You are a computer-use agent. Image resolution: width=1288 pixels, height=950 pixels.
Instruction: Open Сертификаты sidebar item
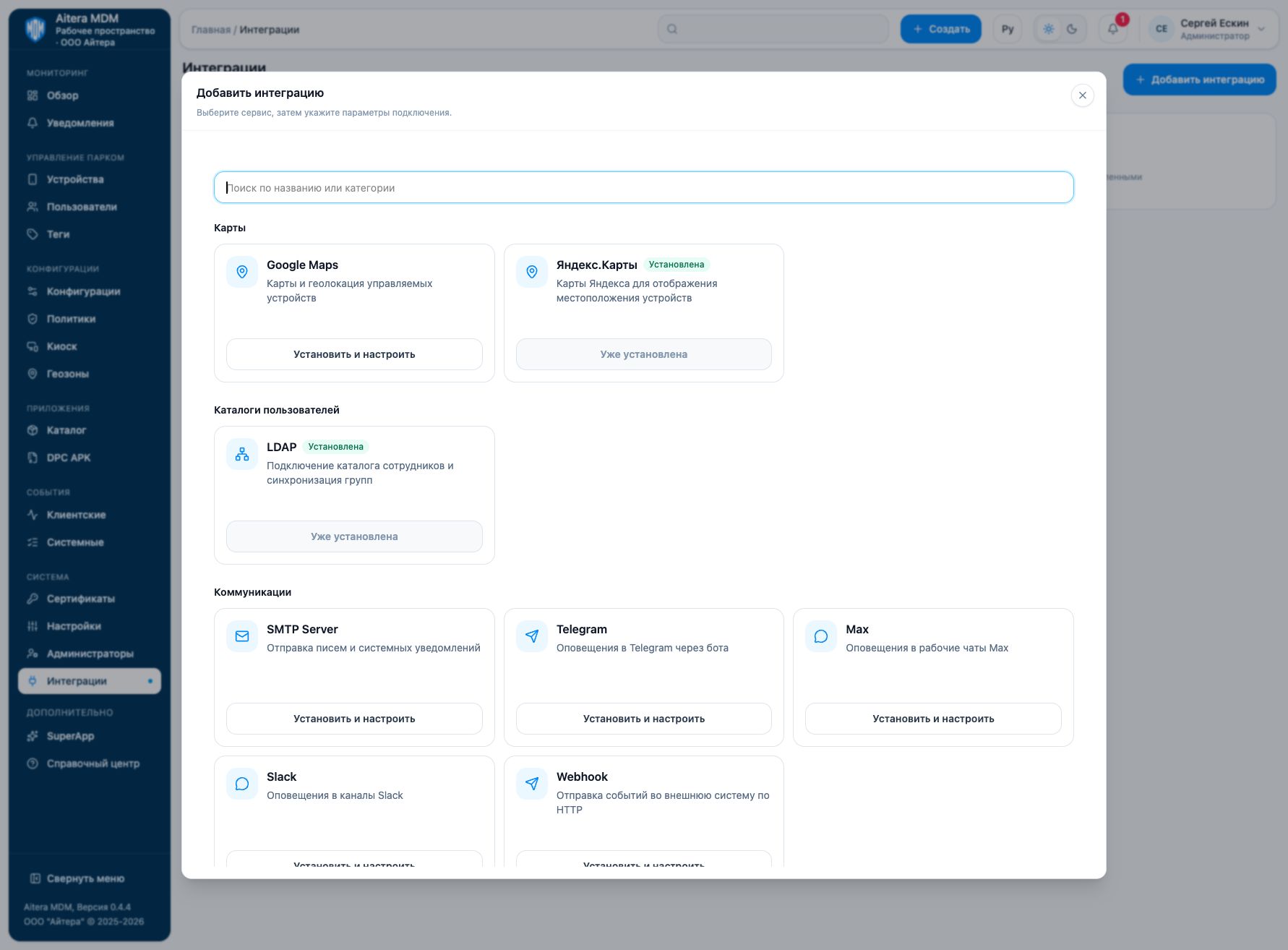(x=90, y=599)
